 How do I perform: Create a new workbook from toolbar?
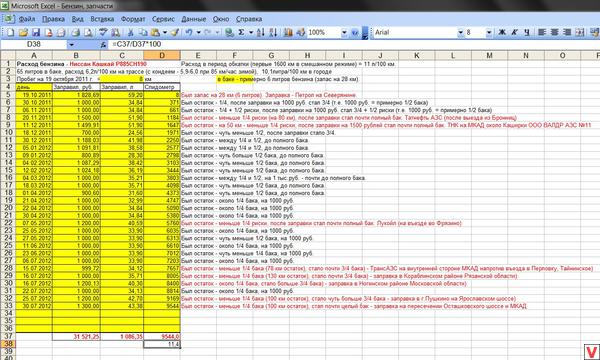pos(10,33)
